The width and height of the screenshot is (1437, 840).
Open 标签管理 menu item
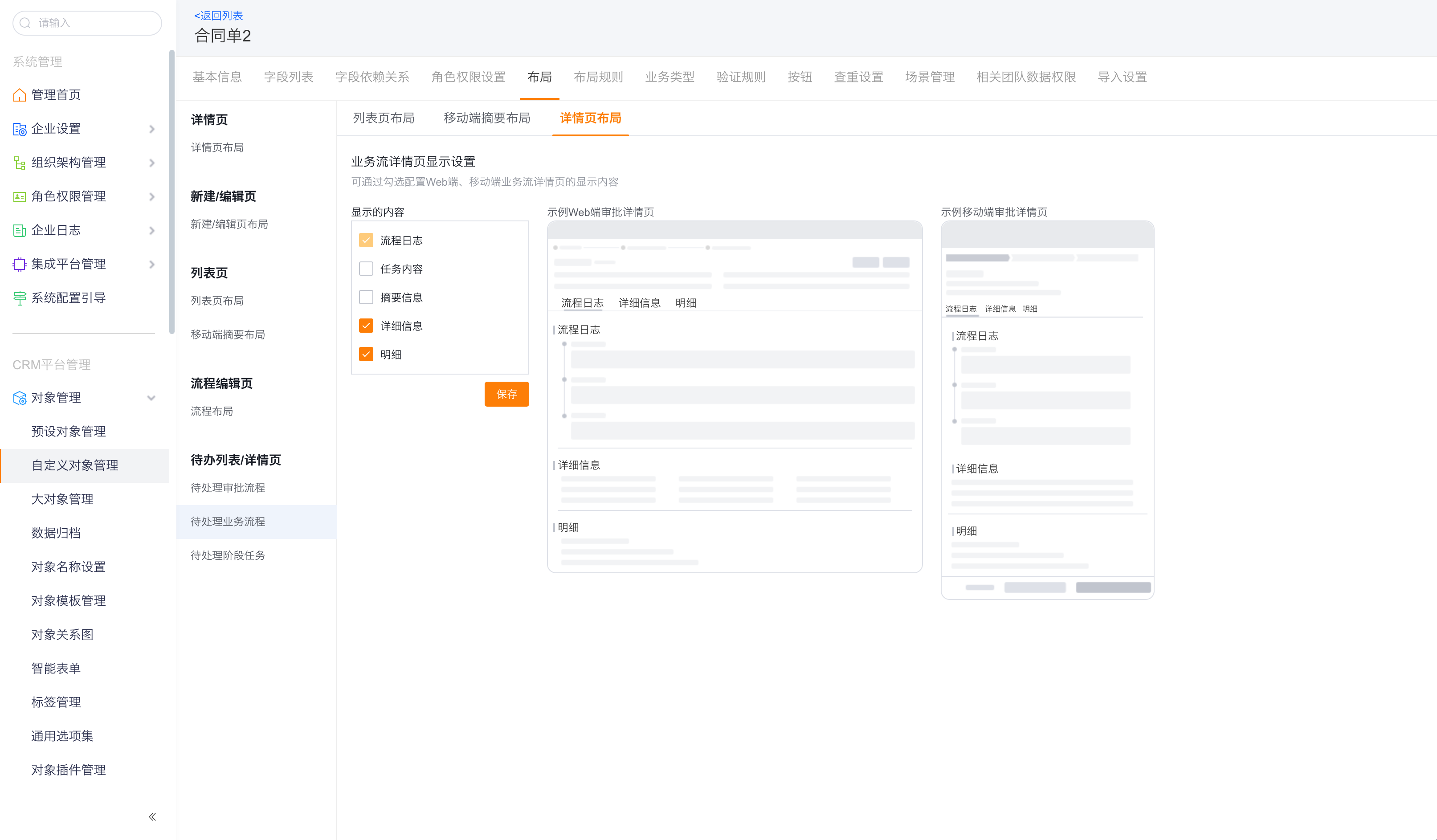(56, 702)
